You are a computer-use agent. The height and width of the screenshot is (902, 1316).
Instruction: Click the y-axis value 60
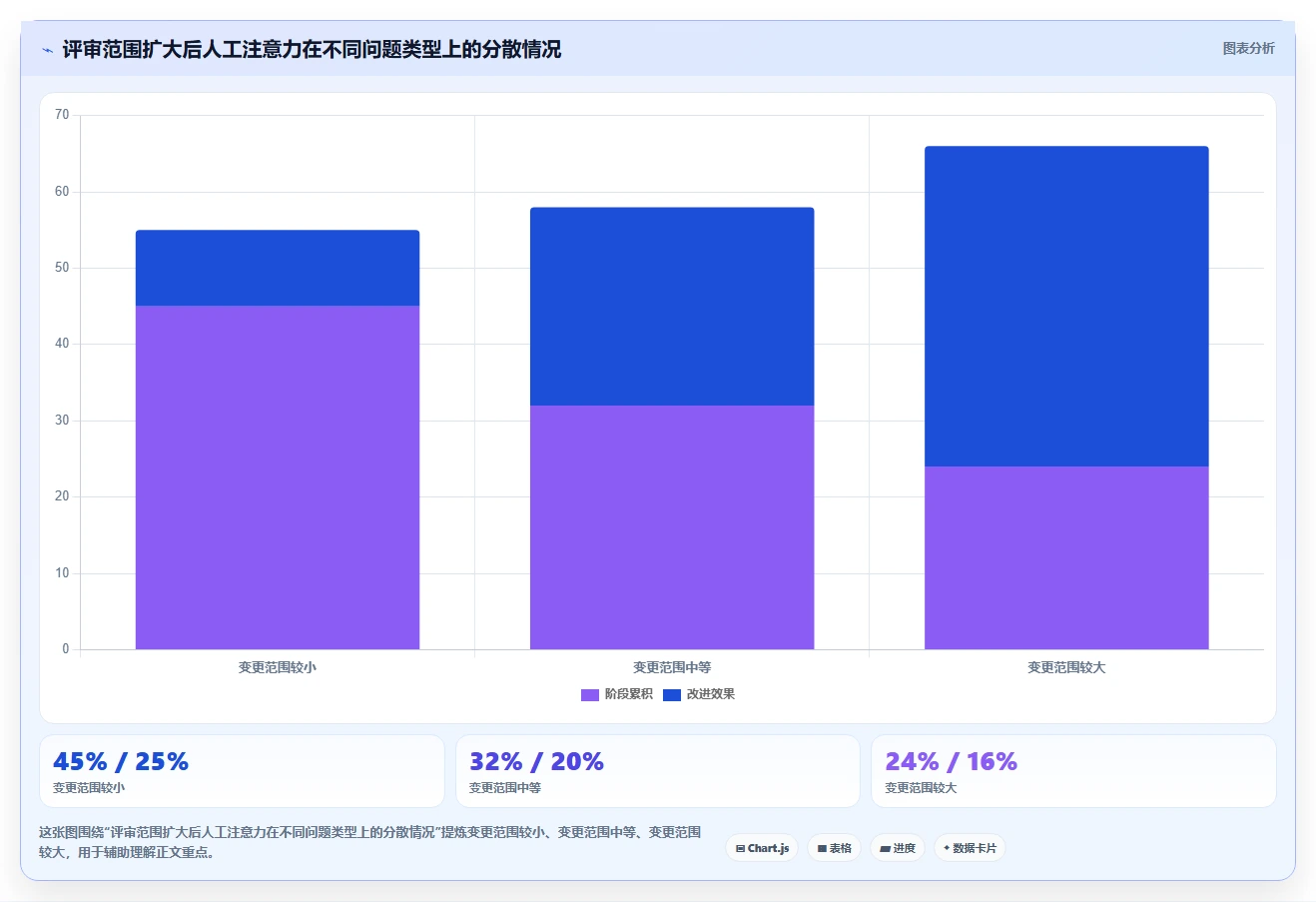(62, 192)
